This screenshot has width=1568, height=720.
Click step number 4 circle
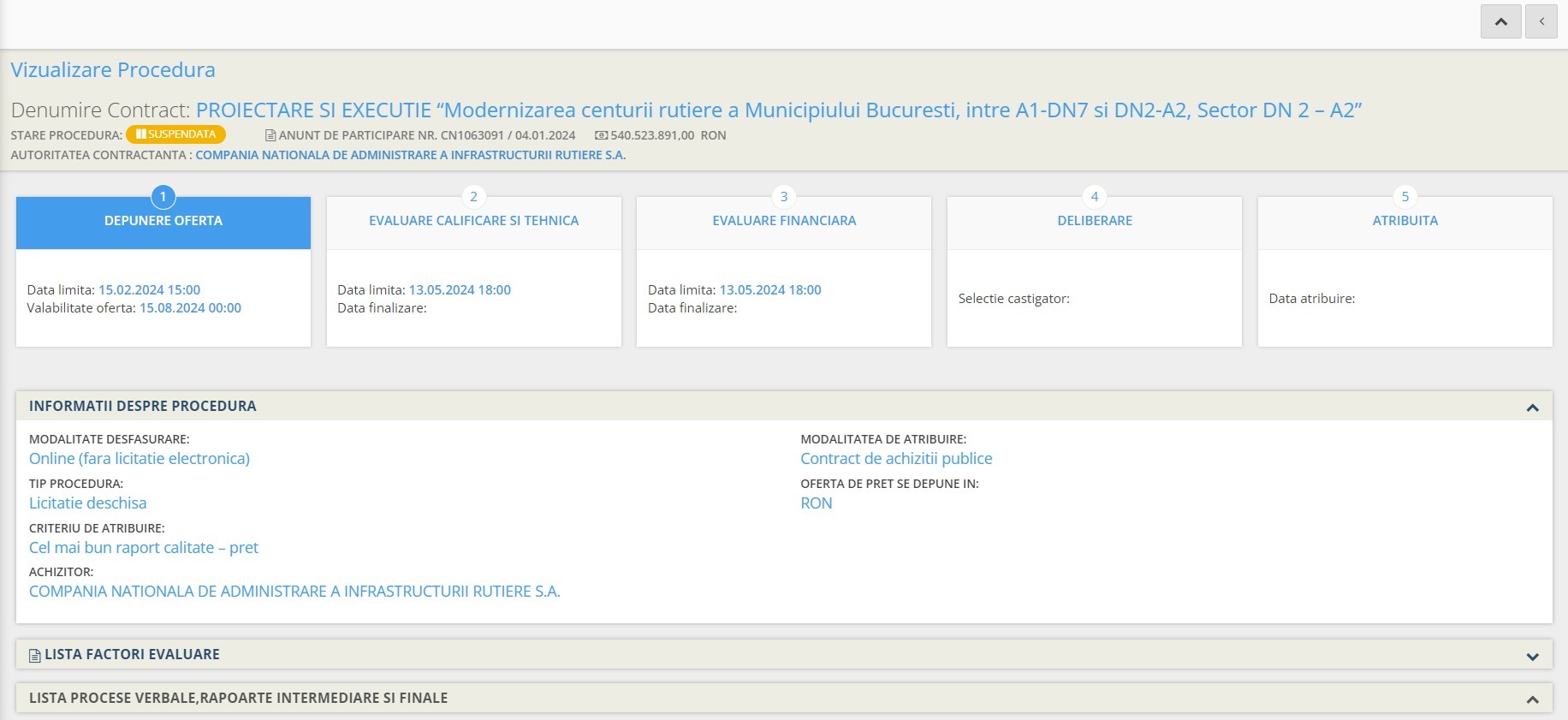[1095, 197]
